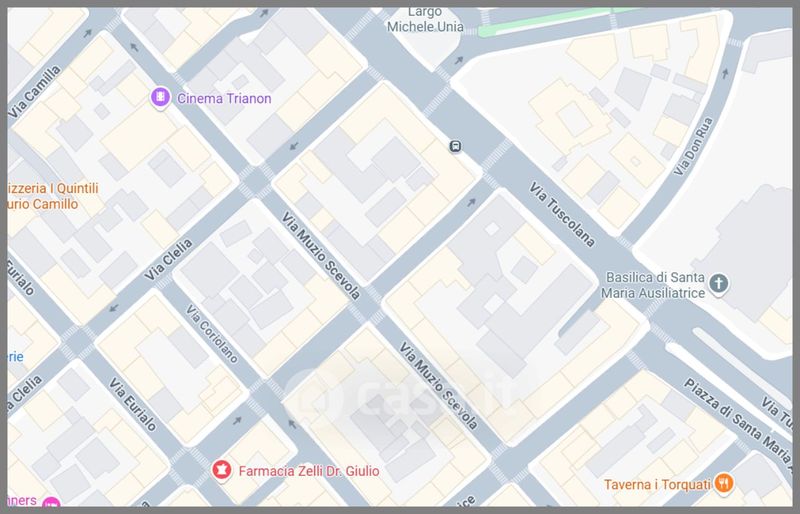
Task: Open the Farmacia Zelli Dr. Giulio label
Action: (309, 471)
